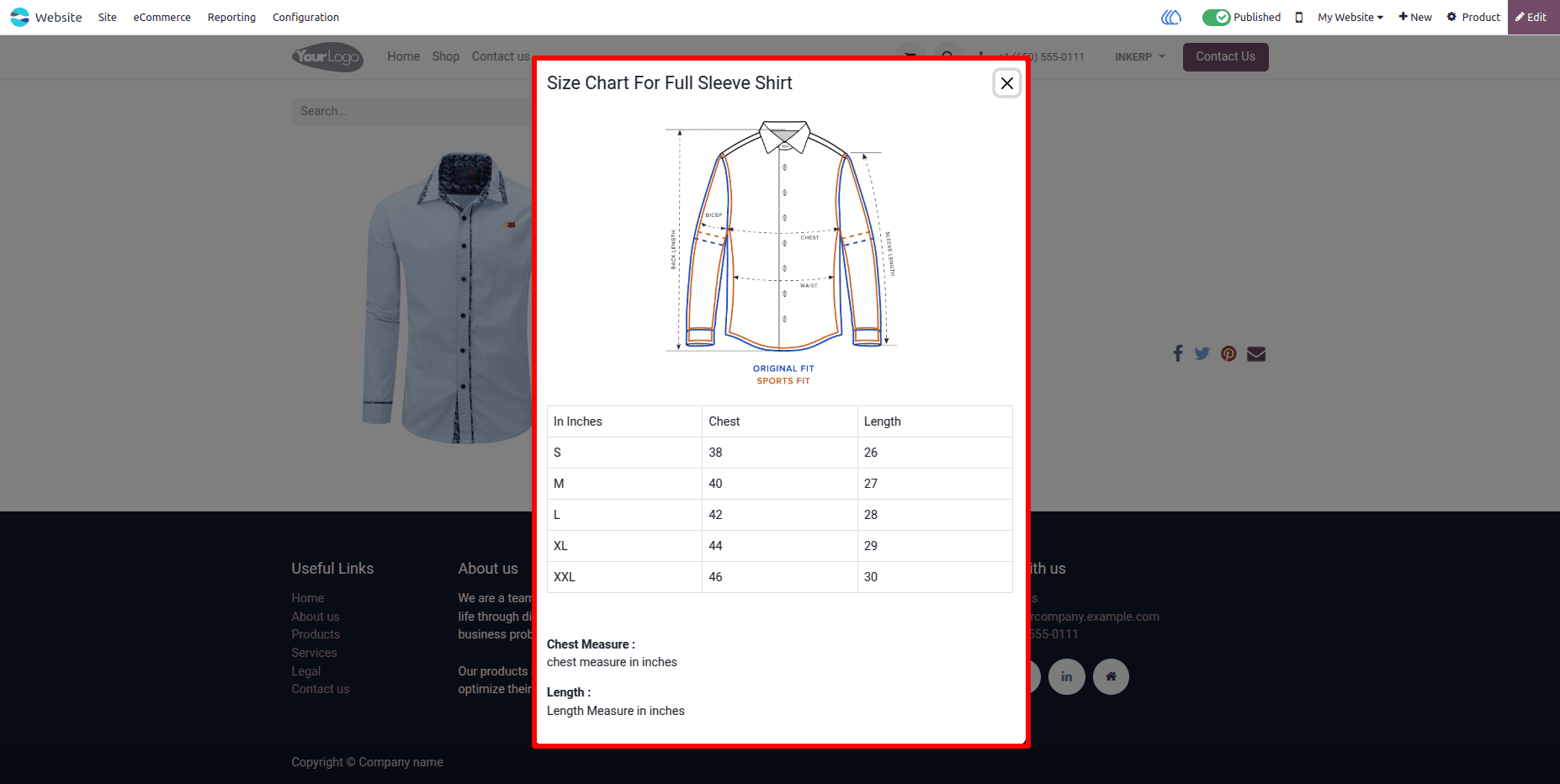This screenshot has height=784, width=1560.
Task: Click the 'Length' column header
Action: 935,421
